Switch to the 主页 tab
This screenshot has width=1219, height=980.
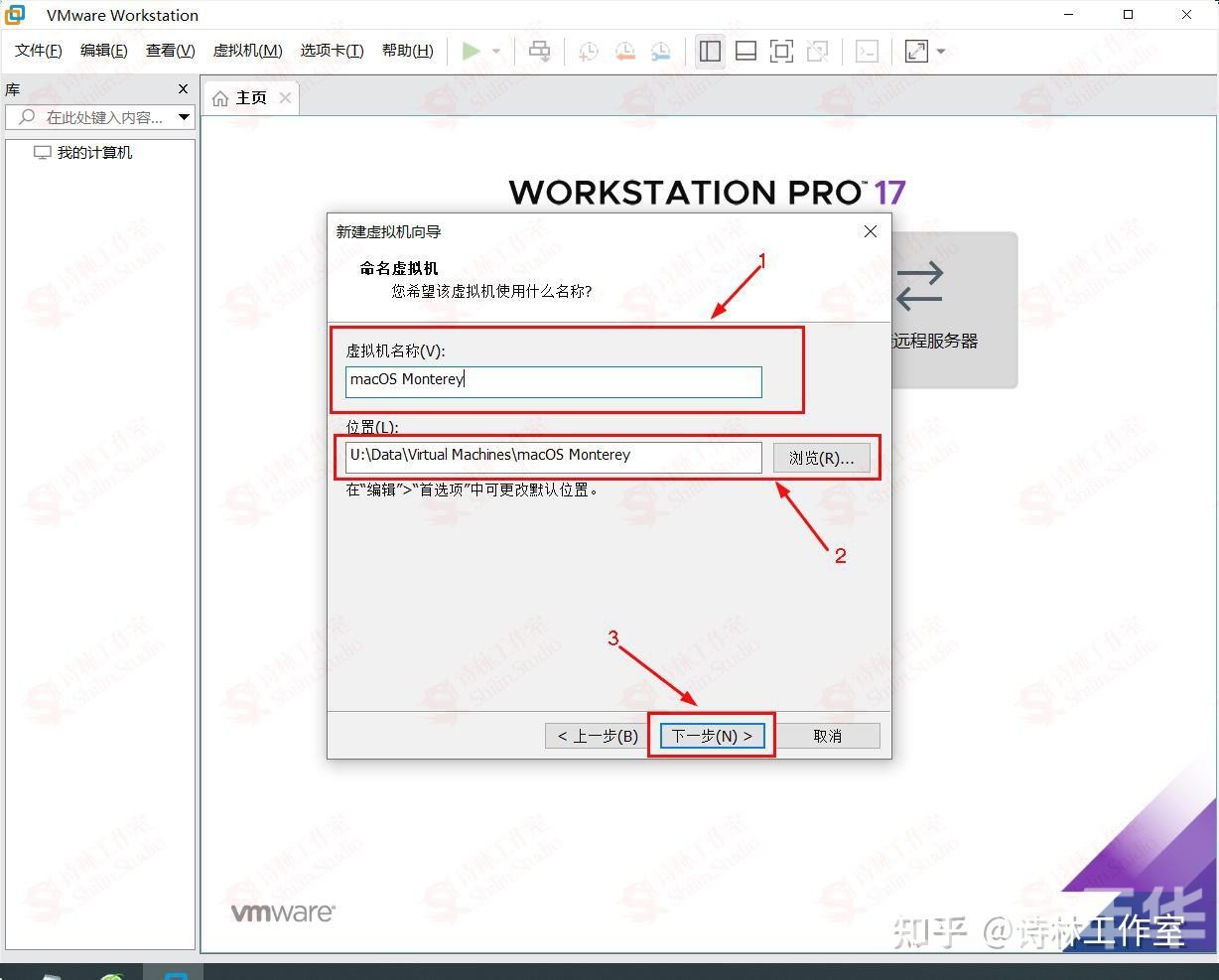pyautogui.click(x=250, y=97)
